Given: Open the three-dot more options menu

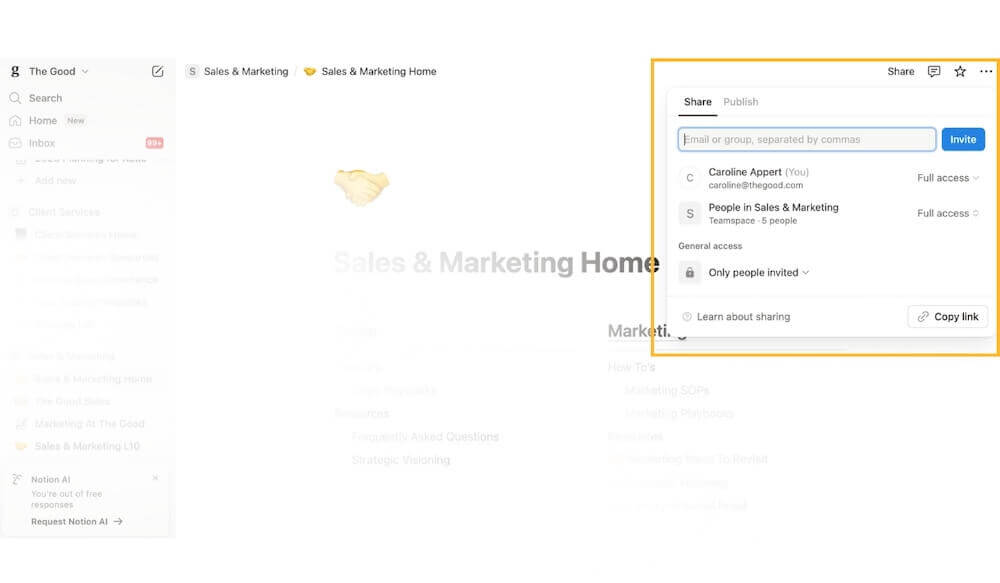Looking at the screenshot, I should tap(986, 71).
